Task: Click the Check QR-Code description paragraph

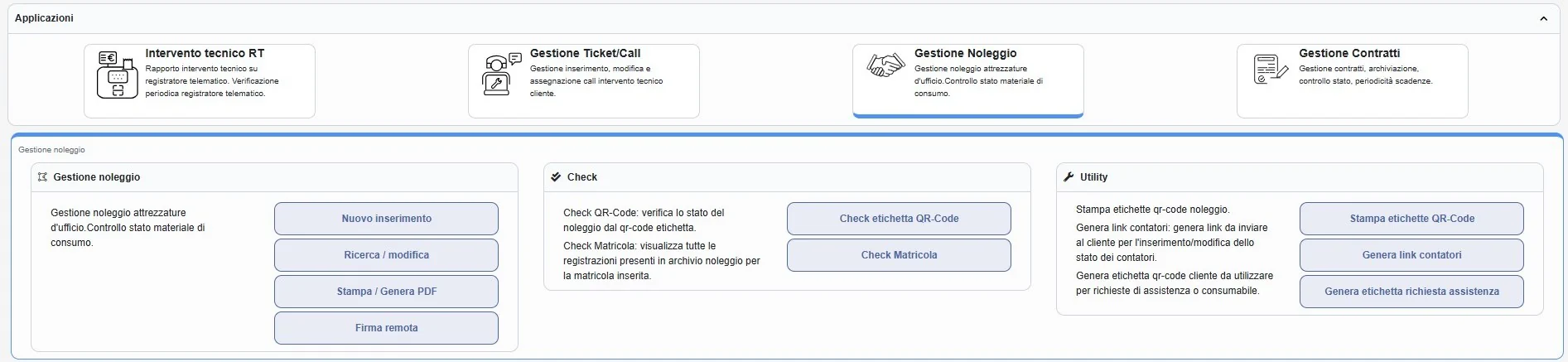Action: click(x=644, y=220)
